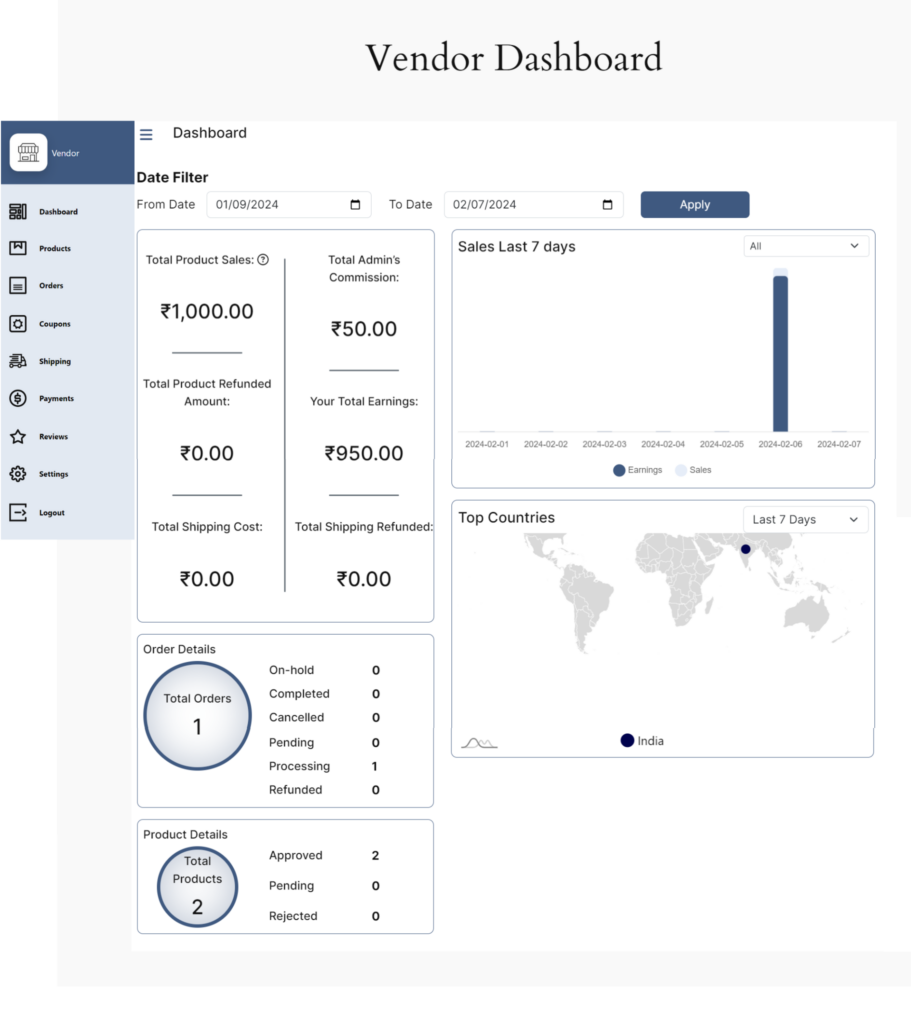Toggle the Sales legend below the chart
Viewport: 911px width, 1024px height.
(692, 470)
